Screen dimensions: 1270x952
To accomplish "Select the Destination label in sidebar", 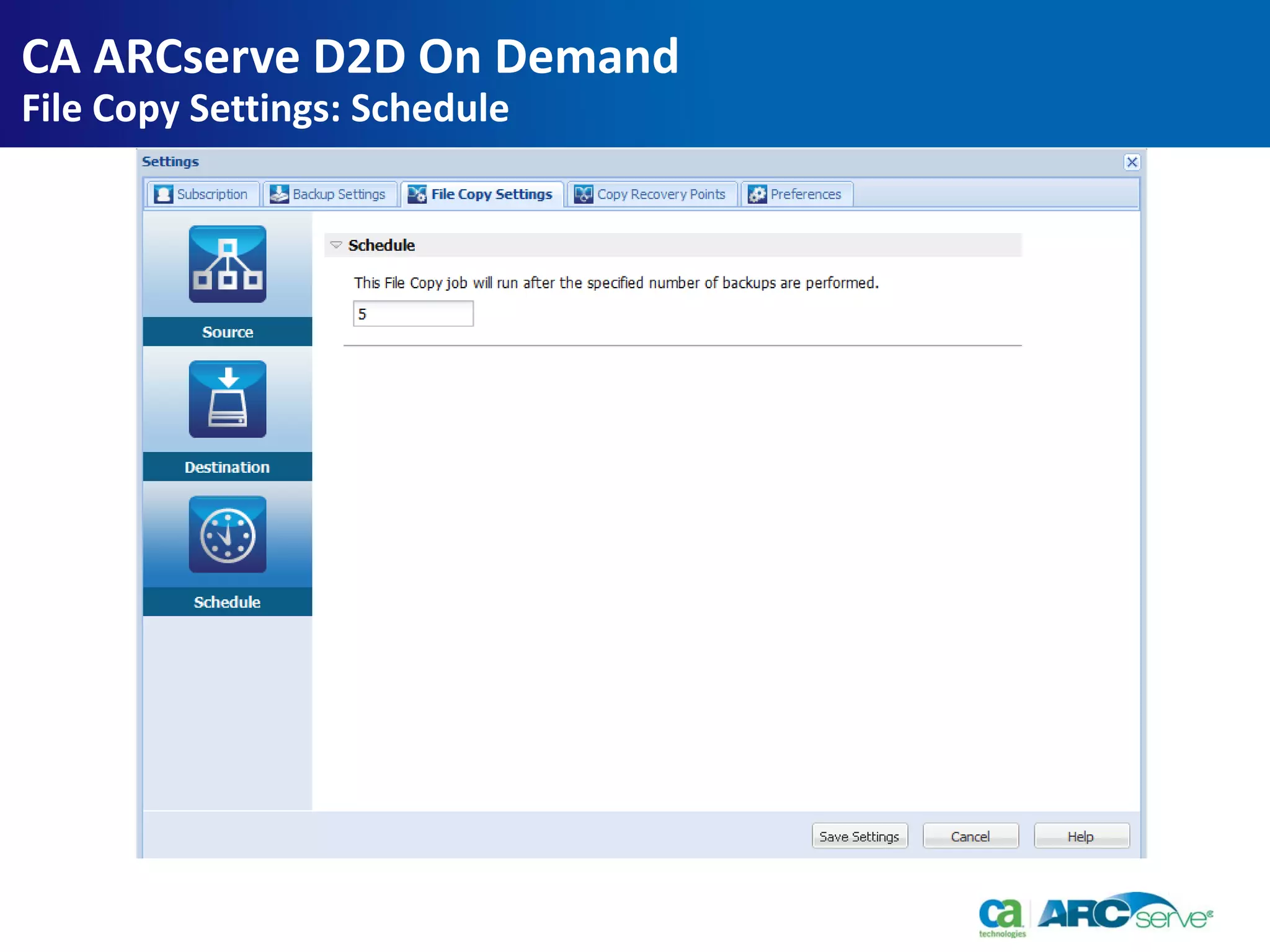I will coord(228,467).
